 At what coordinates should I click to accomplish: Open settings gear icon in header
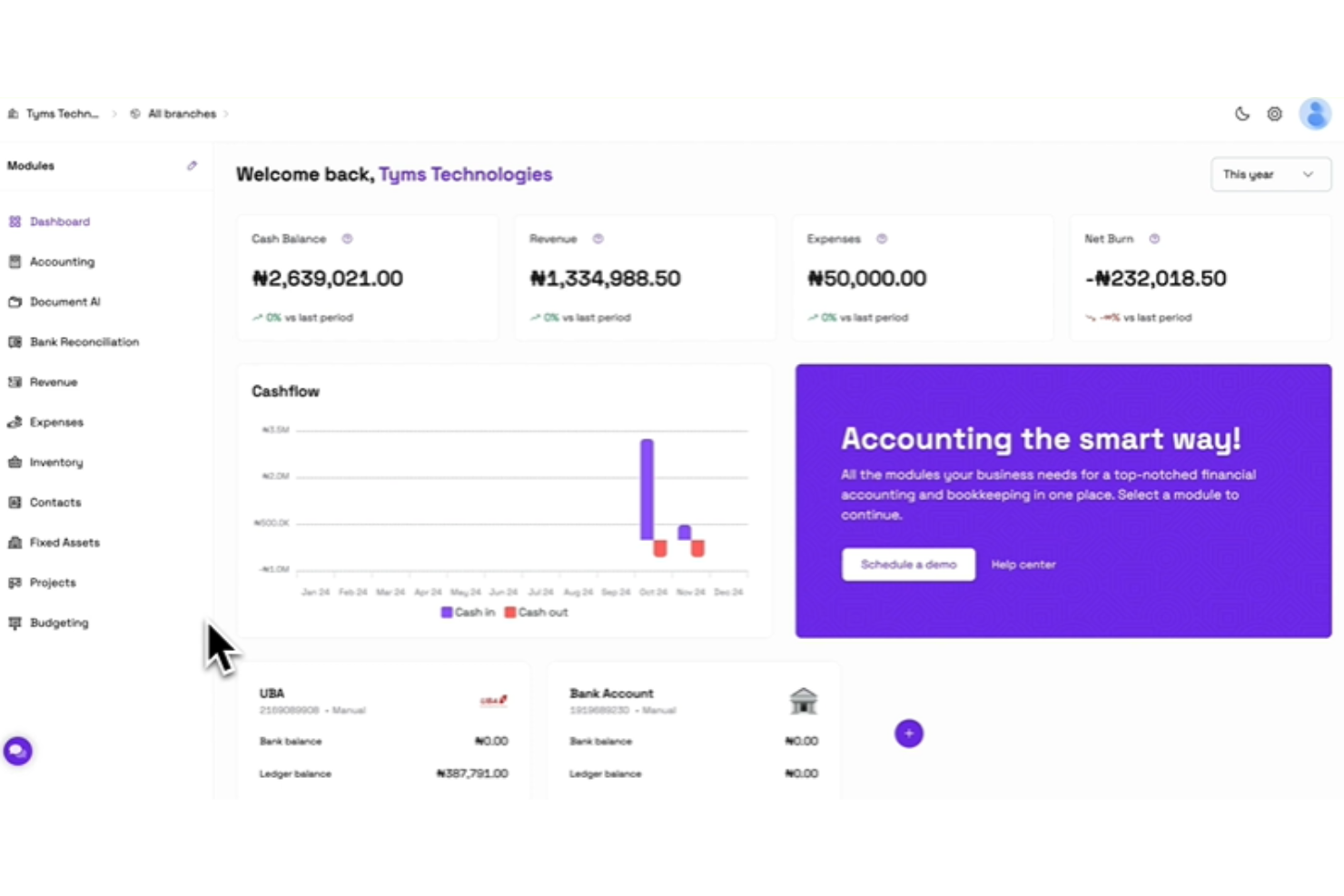1275,113
